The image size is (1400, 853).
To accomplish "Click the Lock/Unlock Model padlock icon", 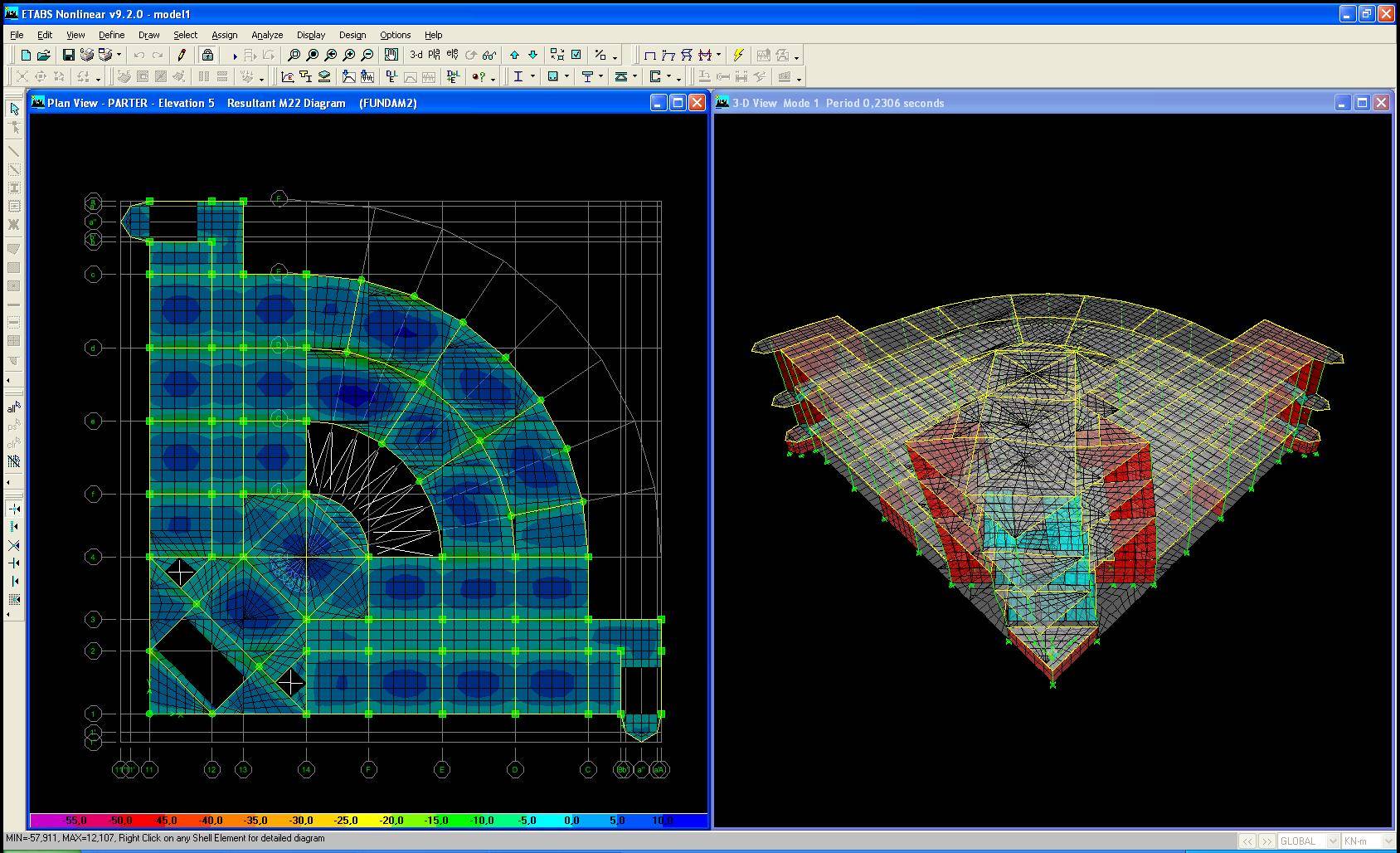I will [207, 56].
